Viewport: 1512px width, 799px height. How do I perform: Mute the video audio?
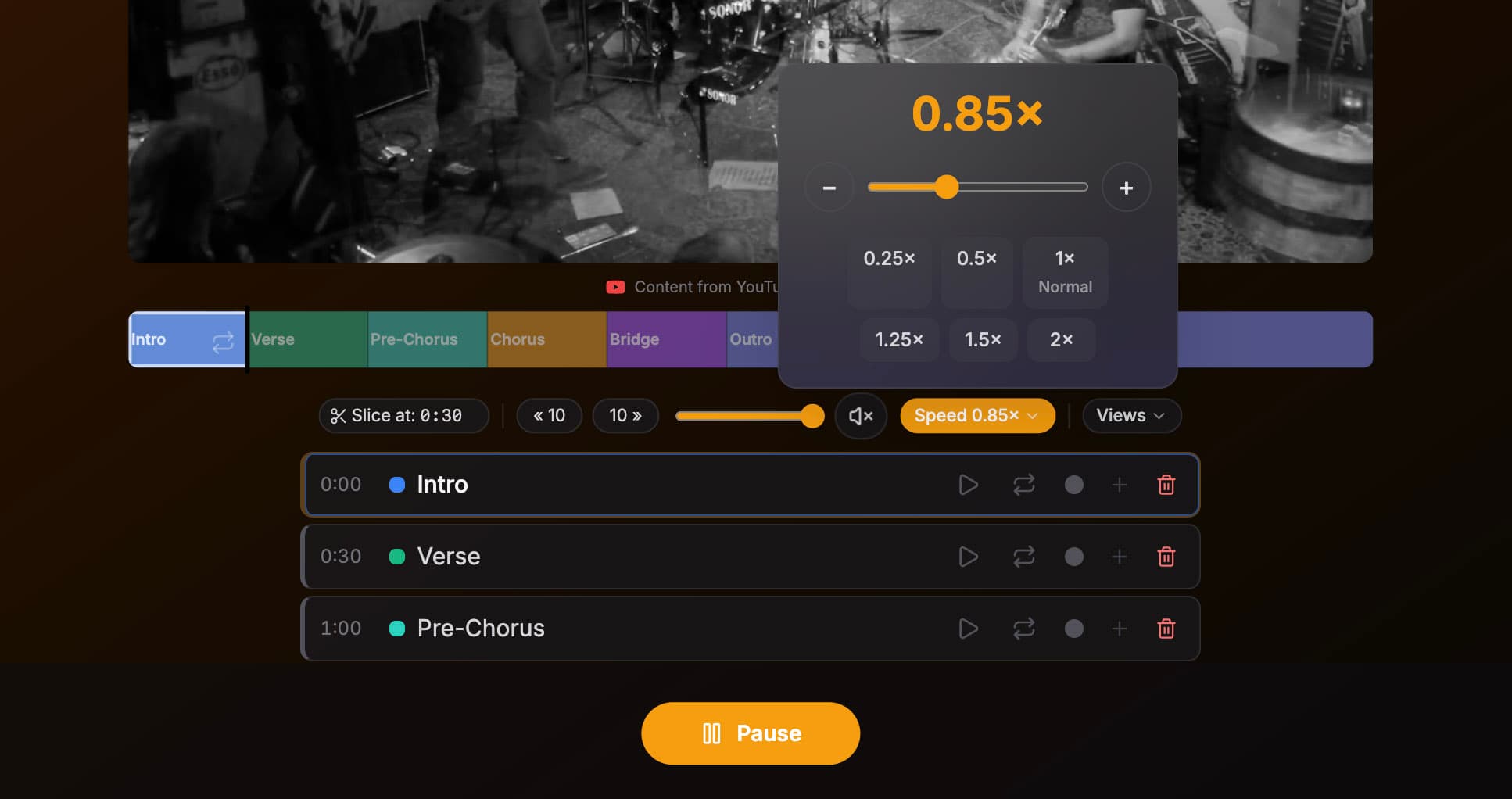860,415
